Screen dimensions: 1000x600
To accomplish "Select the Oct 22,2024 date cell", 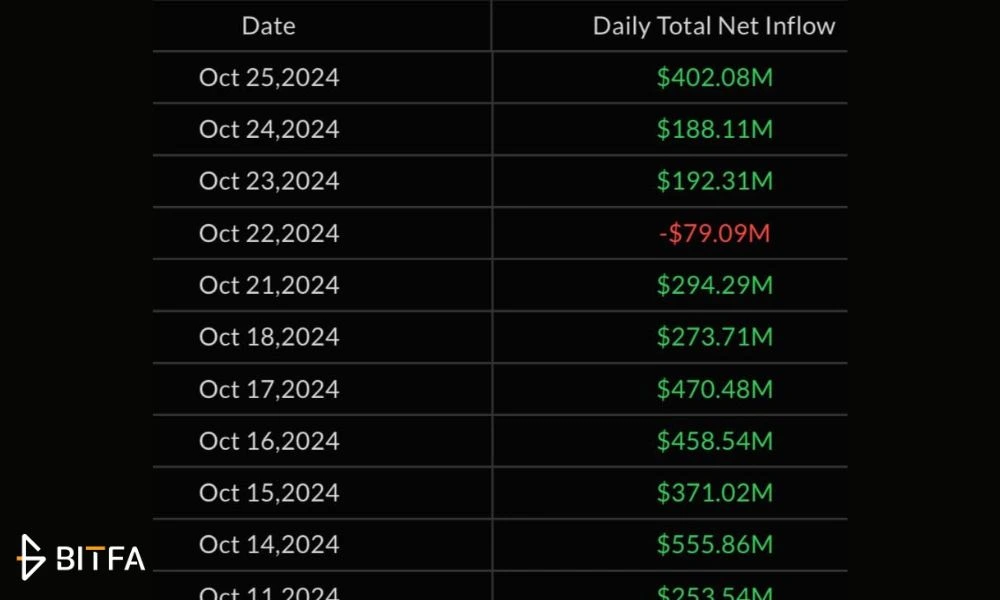I will click(x=269, y=233).
